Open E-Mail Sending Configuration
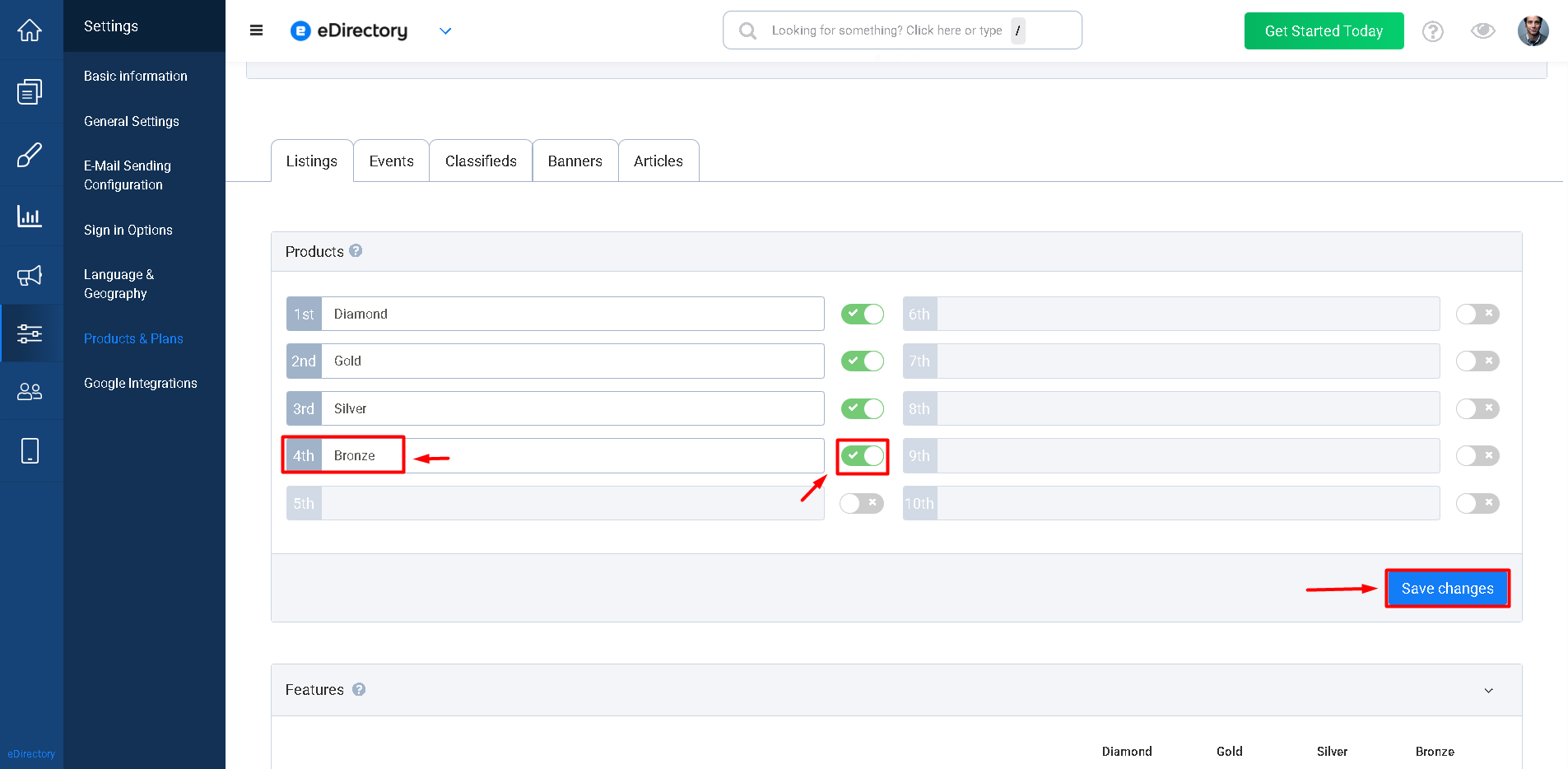This screenshot has height=769, width=1568. 128,175
